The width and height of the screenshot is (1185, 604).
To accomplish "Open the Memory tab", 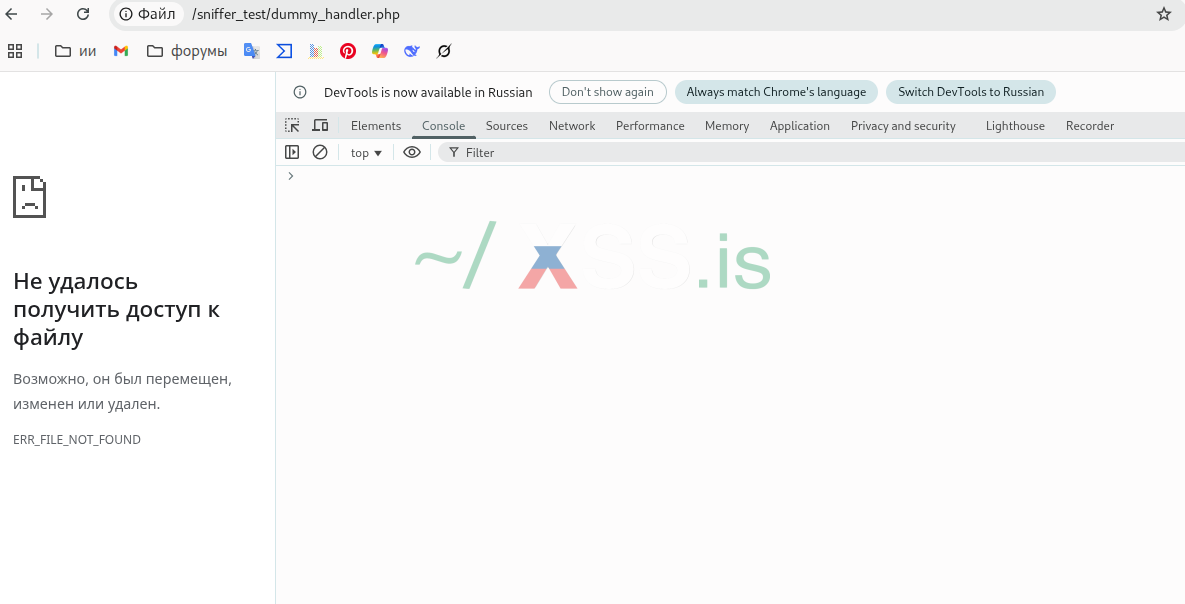I will (727, 126).
